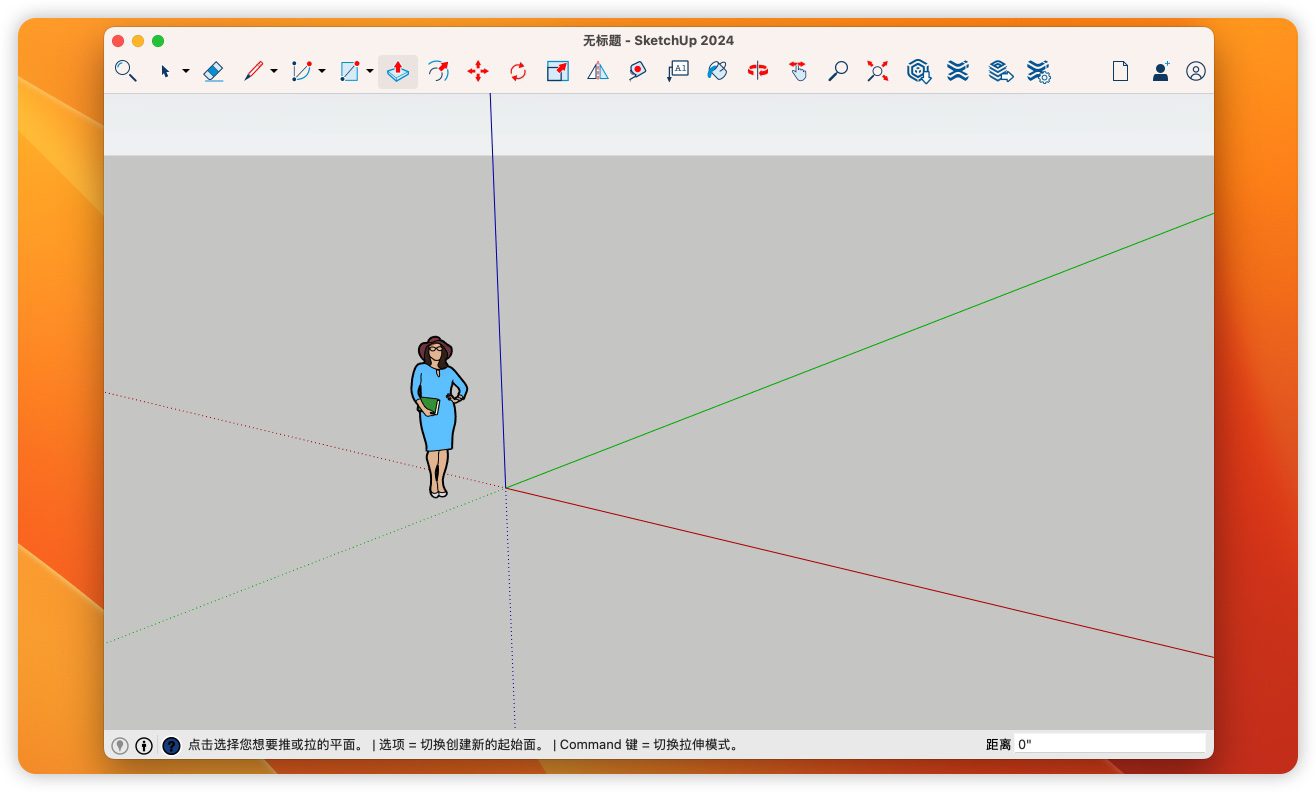Open the Pencil line tool dropdown arrow
1316x792 pixels.
pos(274,71)
